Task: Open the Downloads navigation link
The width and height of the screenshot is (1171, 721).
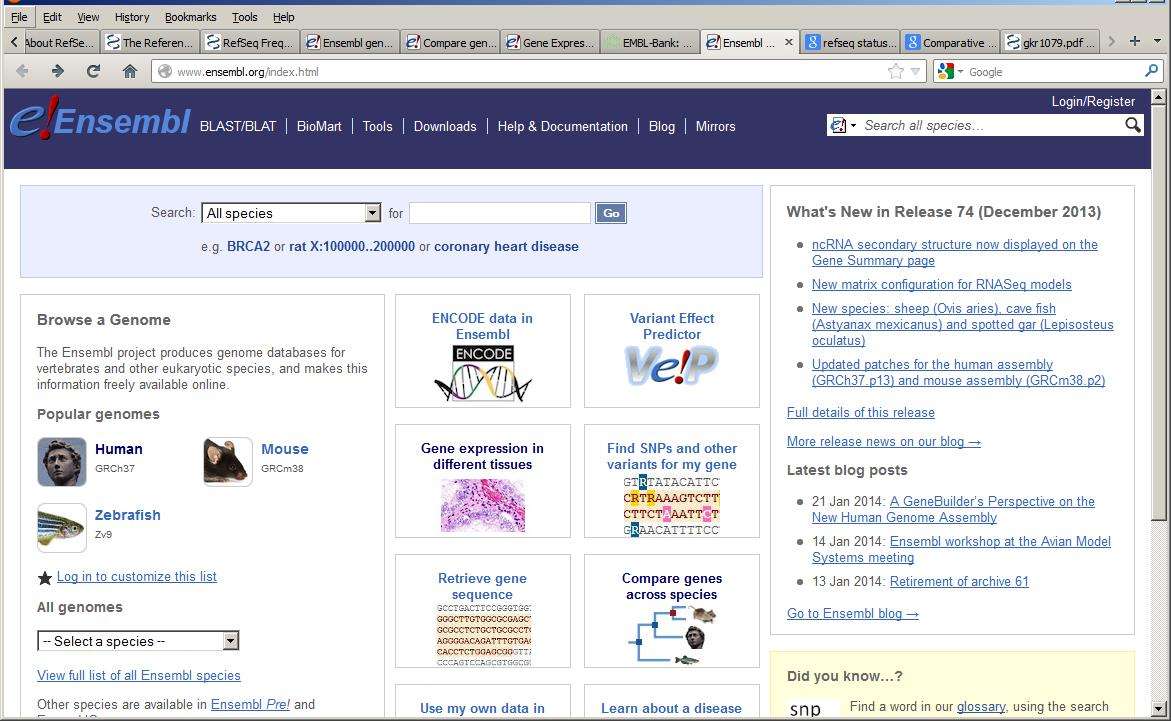Action: [445, 126]
